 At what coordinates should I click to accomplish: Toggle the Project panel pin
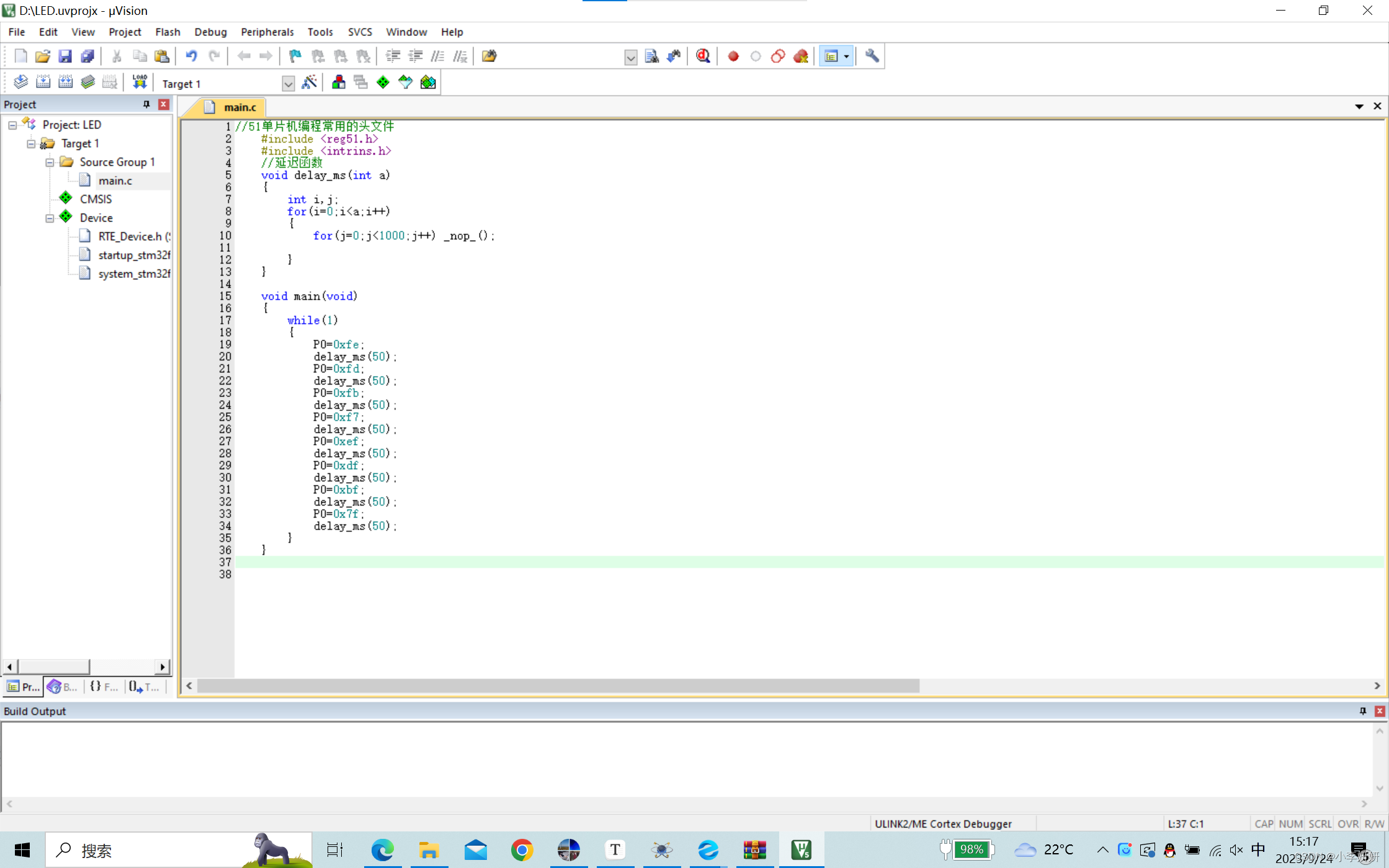[x=146, y=104]
